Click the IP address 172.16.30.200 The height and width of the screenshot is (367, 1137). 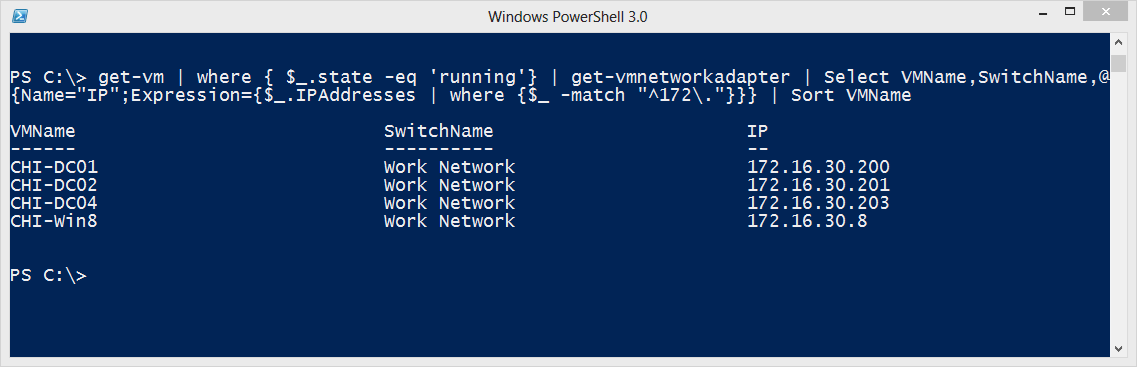(x=818, y=166)
